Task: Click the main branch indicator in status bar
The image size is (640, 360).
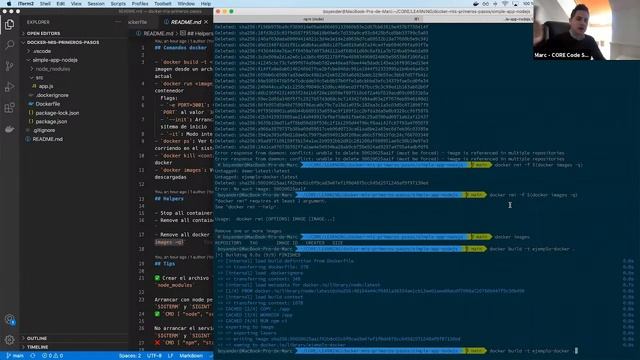Action: click(15, 356)
